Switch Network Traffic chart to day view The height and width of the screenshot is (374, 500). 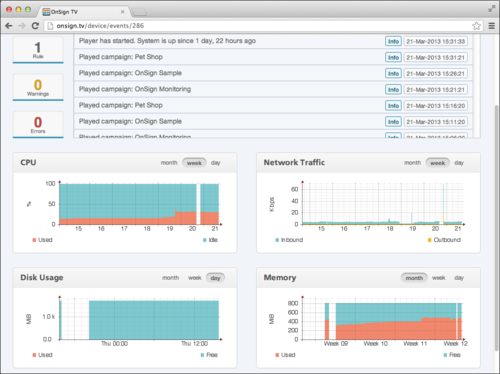tap(459, 163)
